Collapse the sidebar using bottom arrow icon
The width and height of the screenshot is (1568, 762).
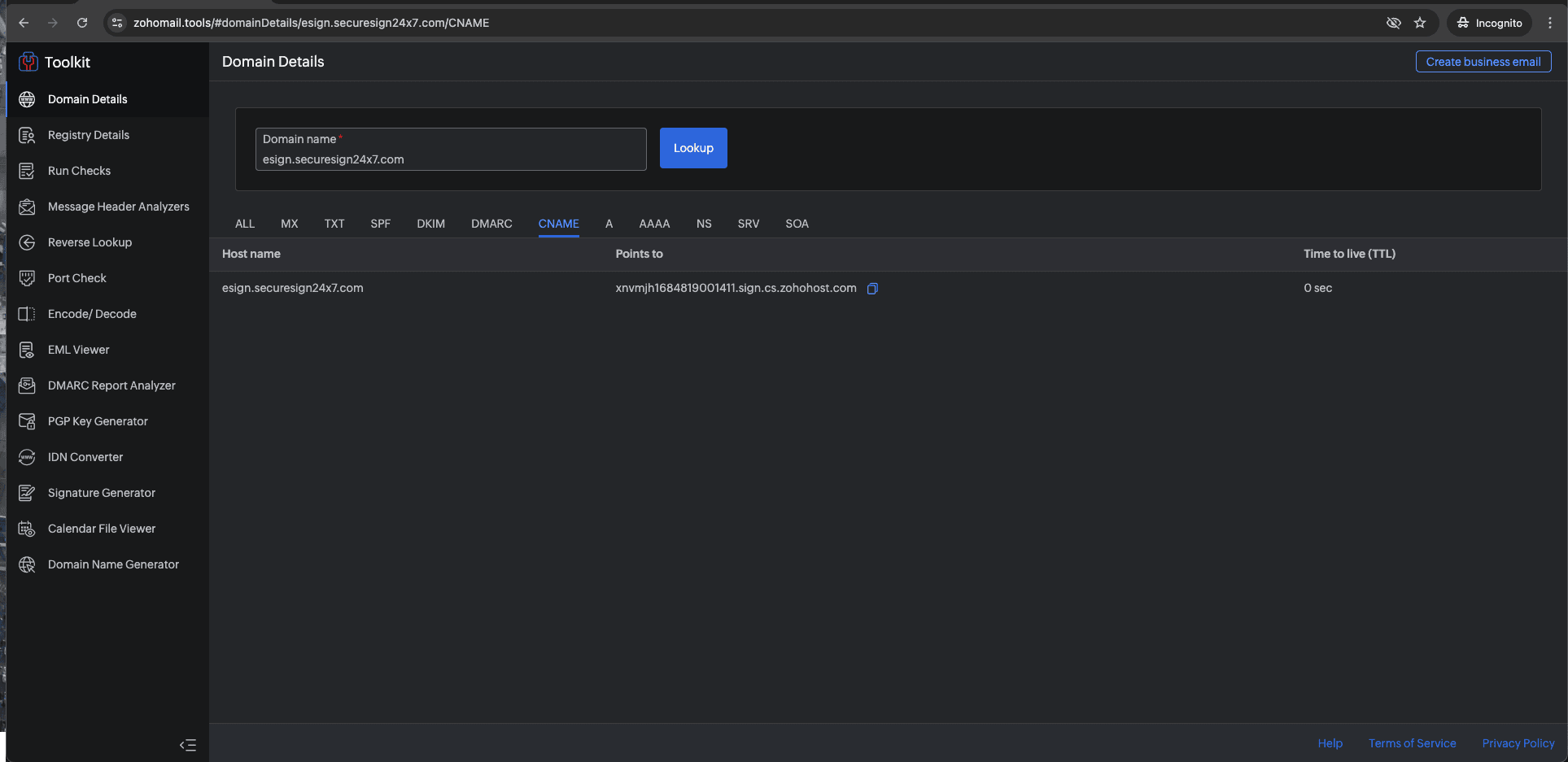188,745
